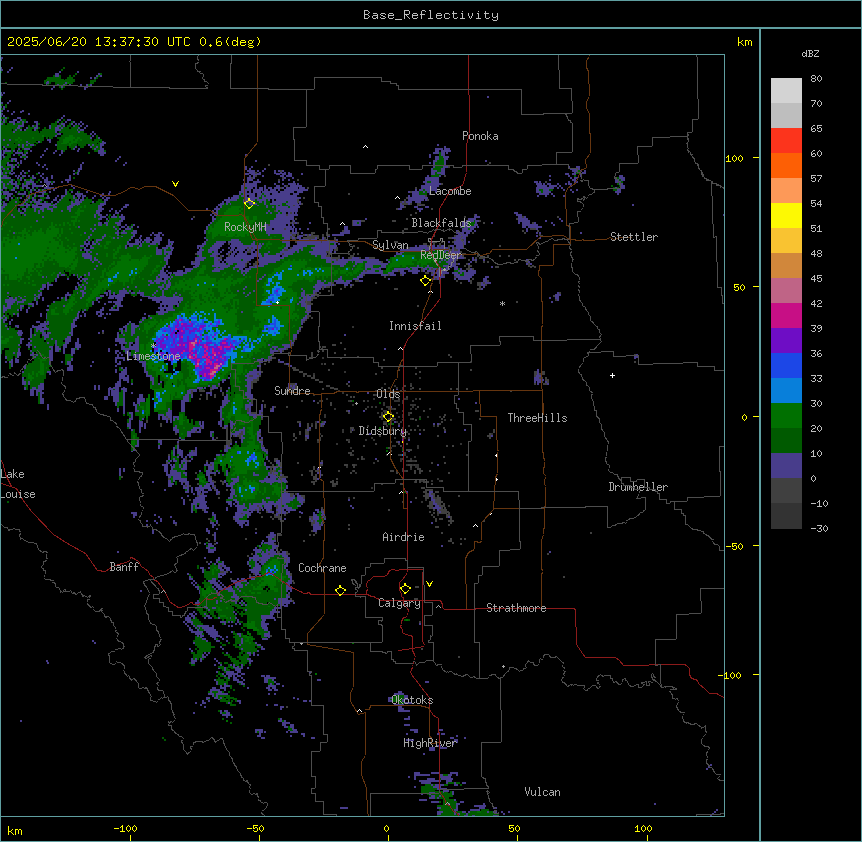Click the Sylvan label
Image resolution: width=862 pixels, height=842 pixels.
click(x=390, y=245)
